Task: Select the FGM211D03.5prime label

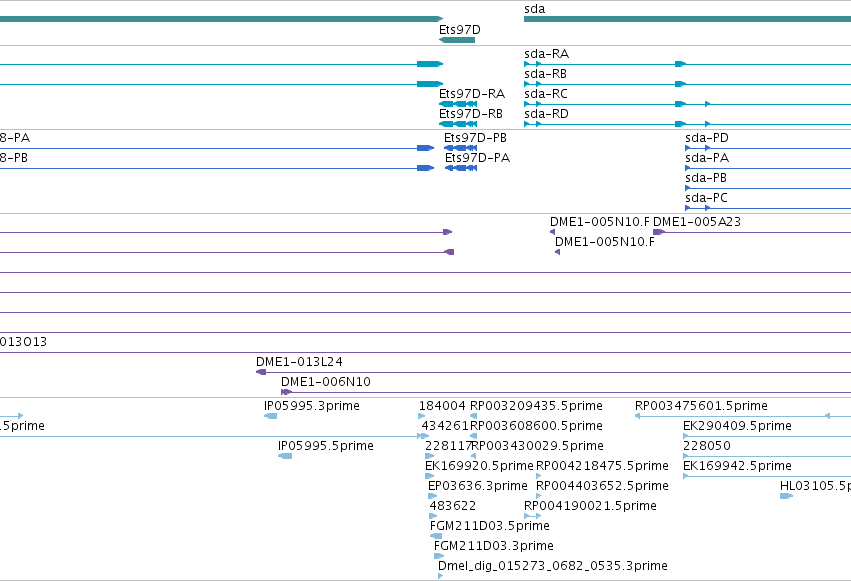Action: [x=490, y=526]
